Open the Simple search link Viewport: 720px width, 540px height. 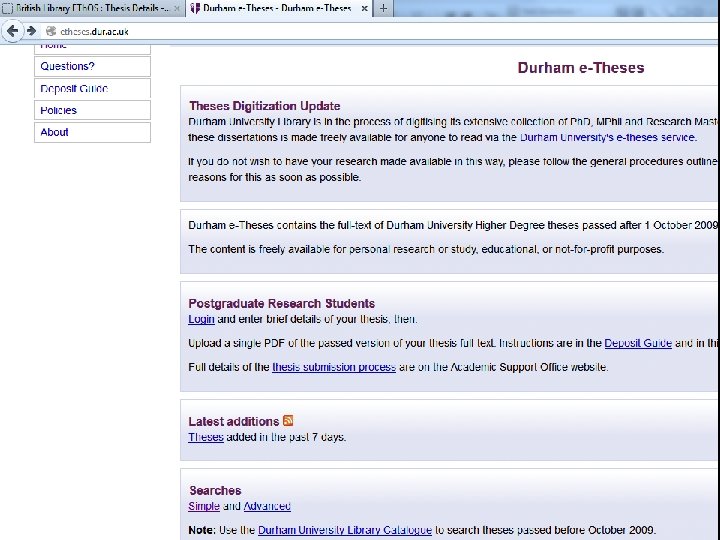(204, 506)
